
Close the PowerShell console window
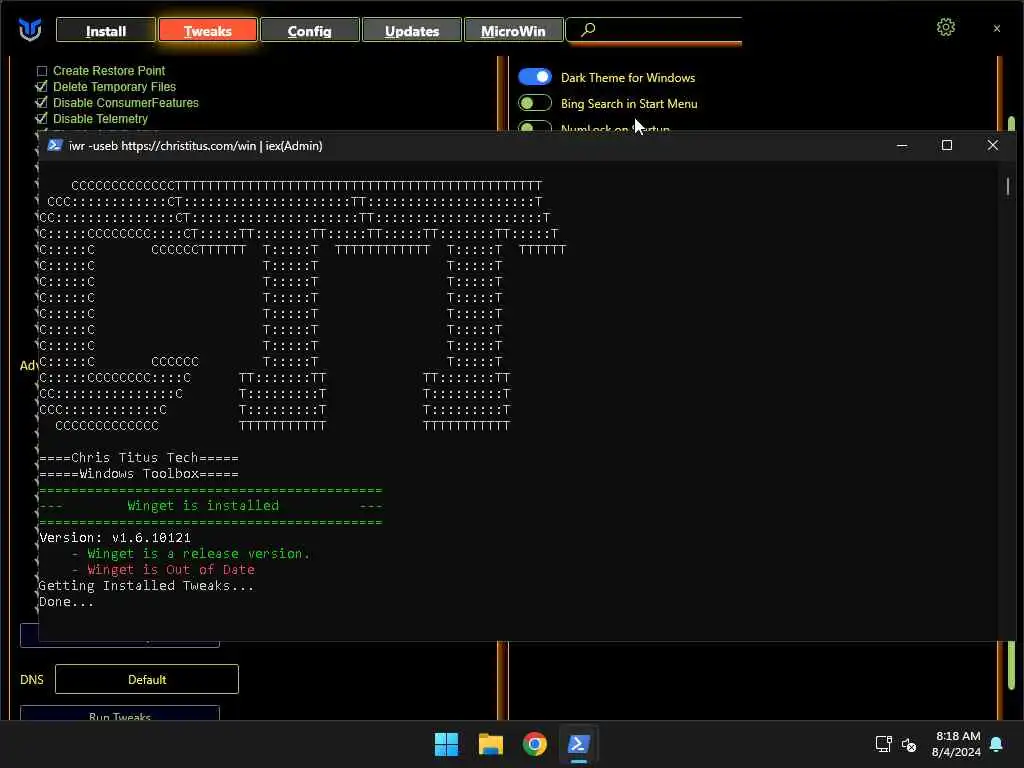point(993,145)
